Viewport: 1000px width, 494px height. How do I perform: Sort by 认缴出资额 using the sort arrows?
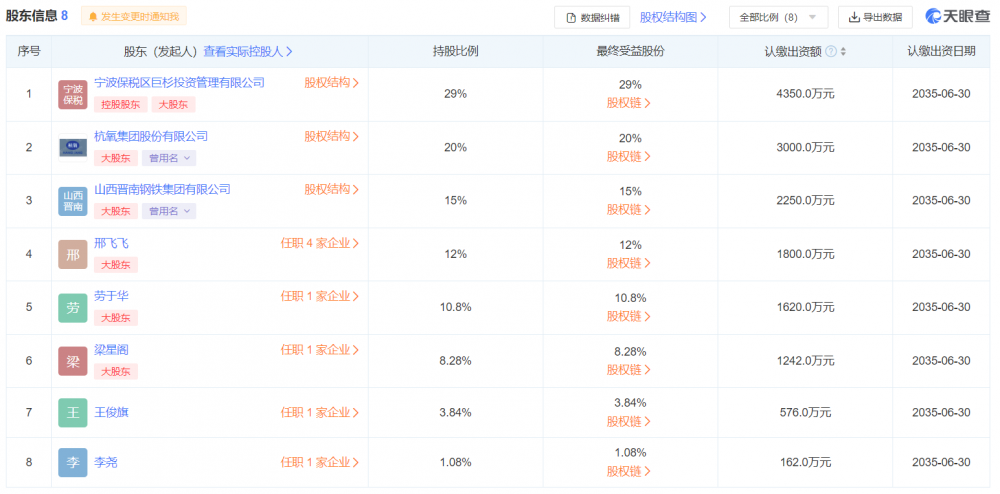[x=844, y=52]
